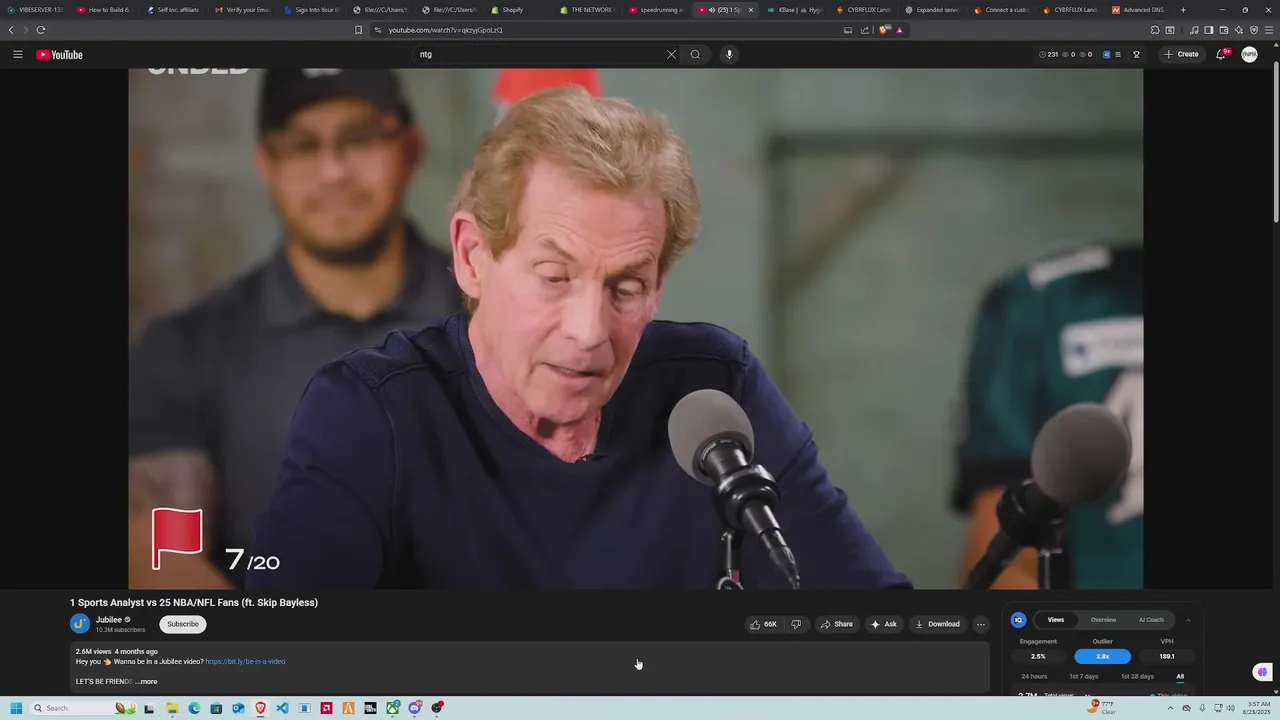Viewport: 1280px width, 720px height.
Task: Click the Download button
Action: [x=937, y=624]
